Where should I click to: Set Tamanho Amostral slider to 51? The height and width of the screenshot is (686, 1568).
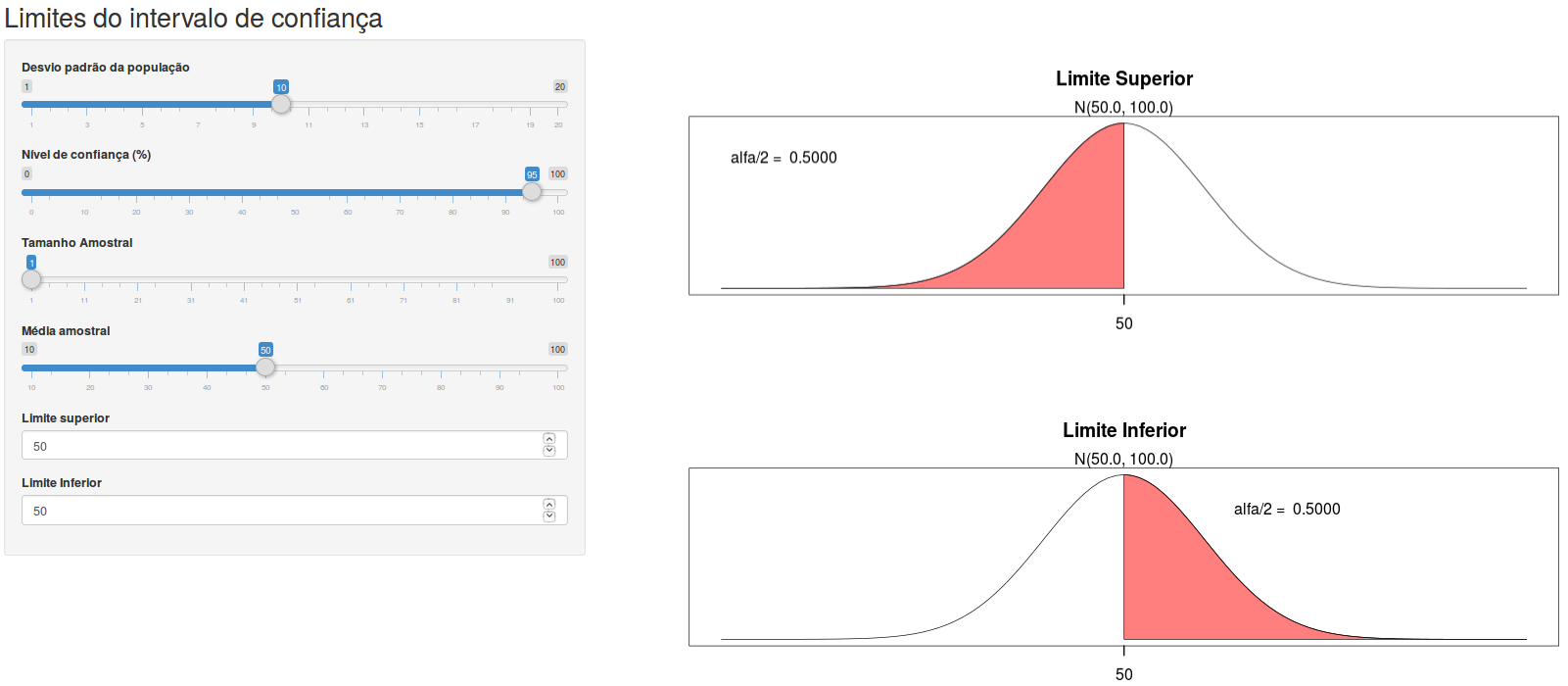coord(298,279)
